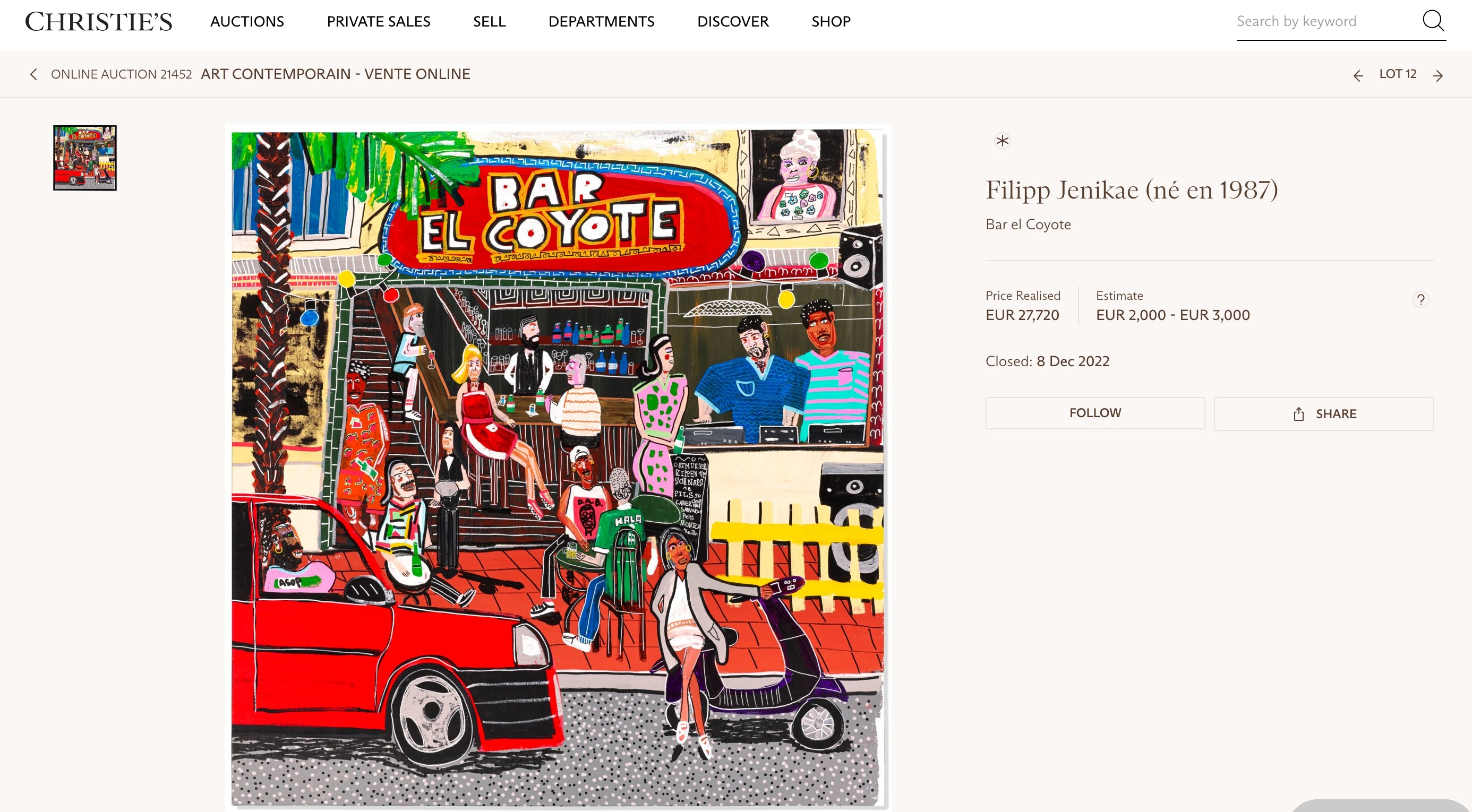This screenshot has height=812, width=1472.
Task: Click the search magnifier icon
Action: 1433,21
